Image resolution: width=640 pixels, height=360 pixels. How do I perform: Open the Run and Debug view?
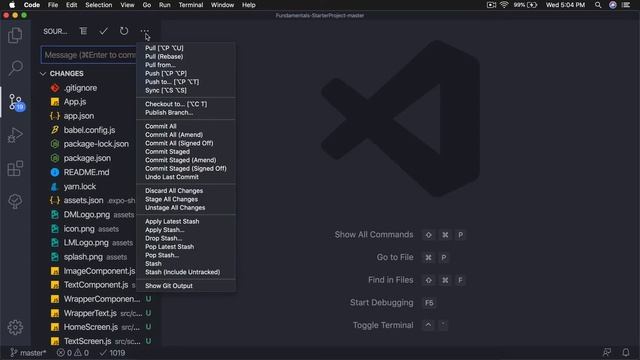(x=15, y=135)
